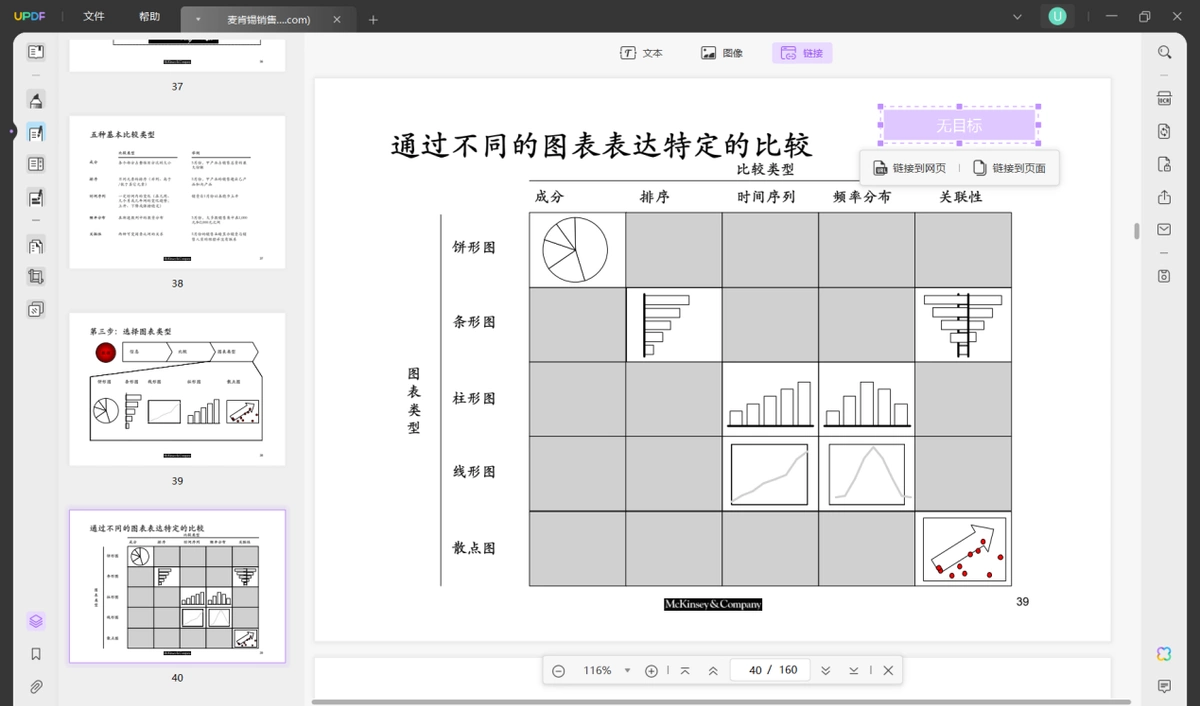Open the OCR tool in right sidebar
Image resolution: width=1200 pixels, height=706 pixels.
click(1164, 98)
